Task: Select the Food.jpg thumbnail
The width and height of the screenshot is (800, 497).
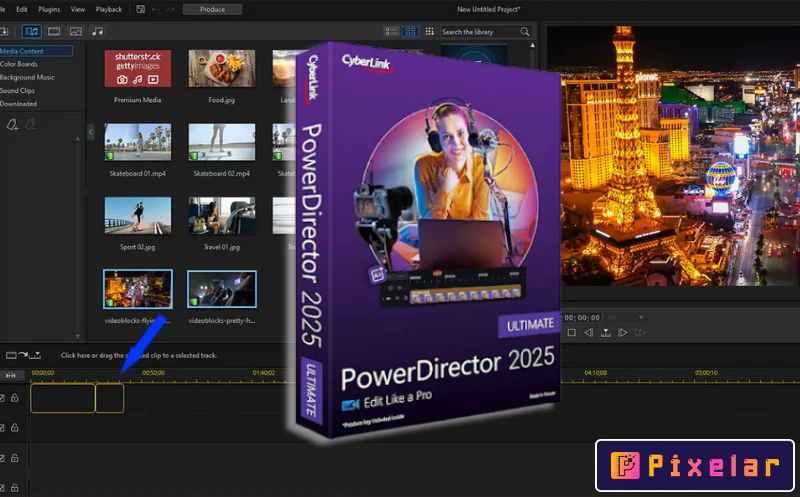Action: (222, 68)
